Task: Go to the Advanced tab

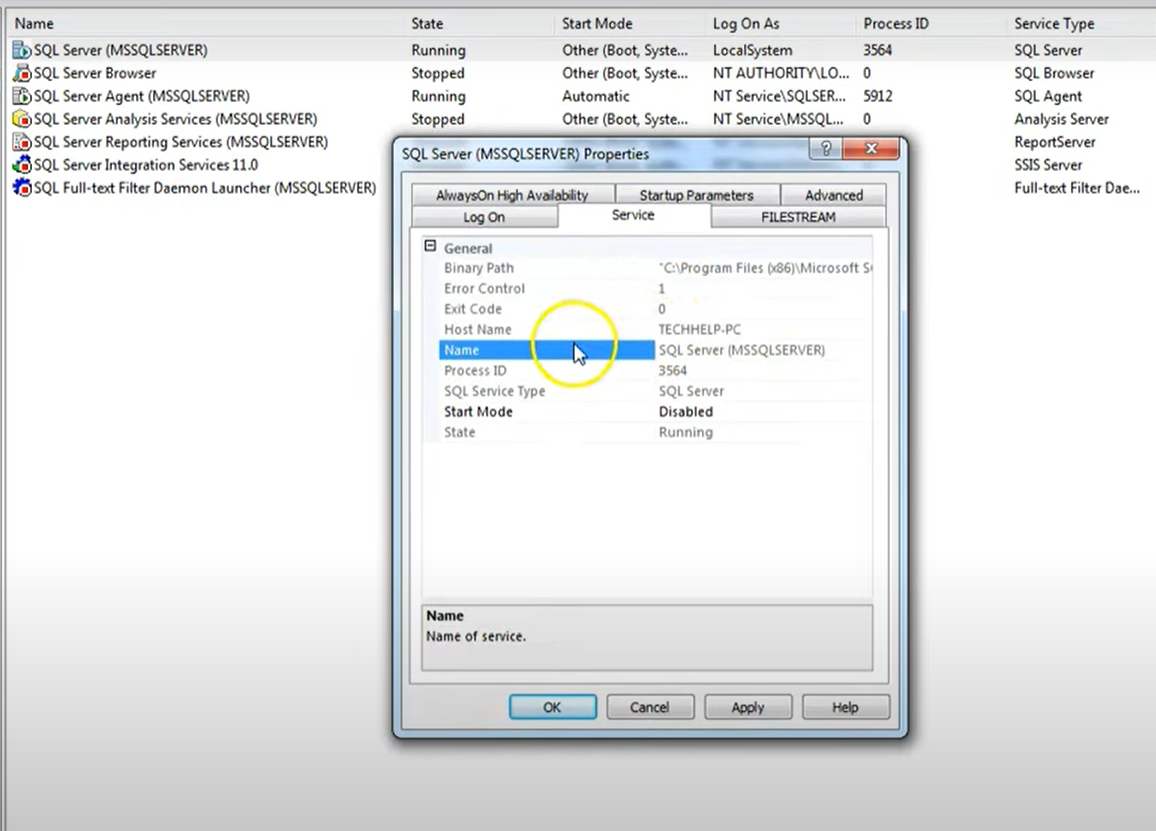Action: [834, 195]
